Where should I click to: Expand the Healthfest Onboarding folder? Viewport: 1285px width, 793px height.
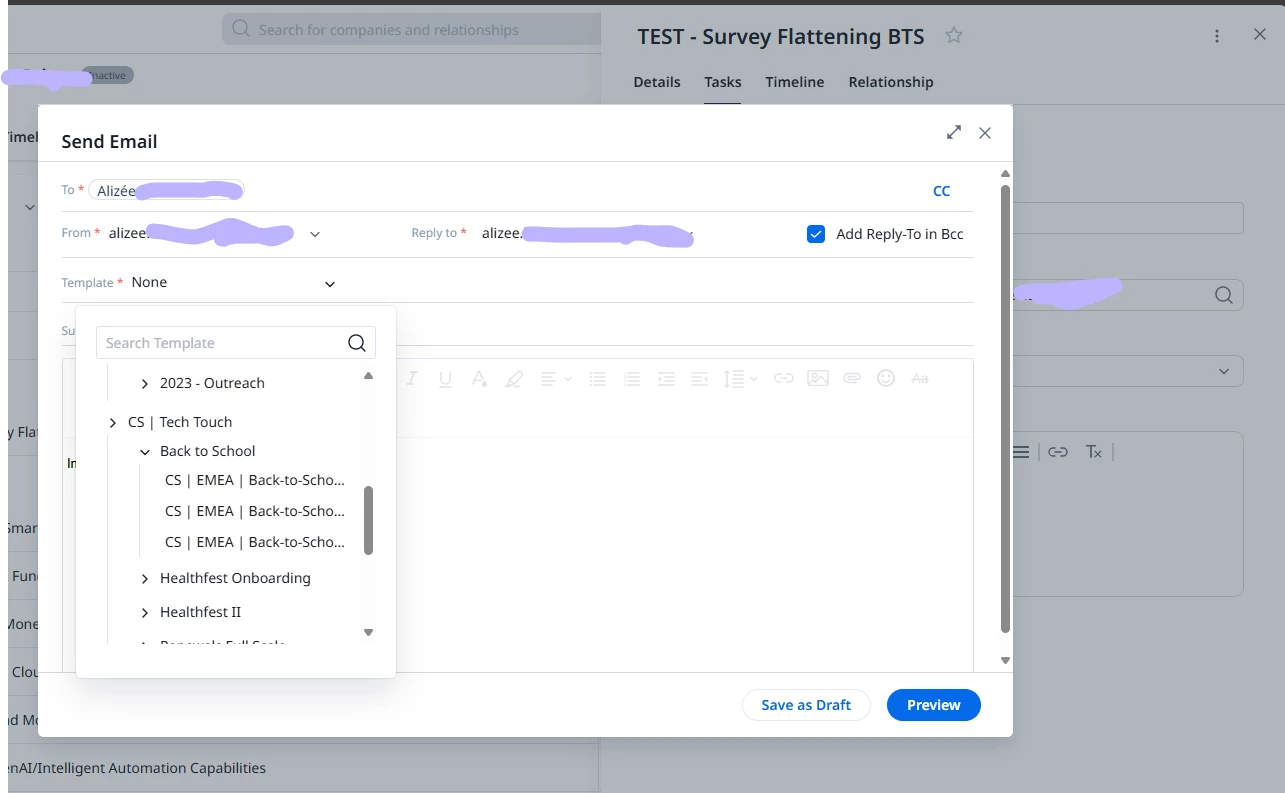(145, 579)
